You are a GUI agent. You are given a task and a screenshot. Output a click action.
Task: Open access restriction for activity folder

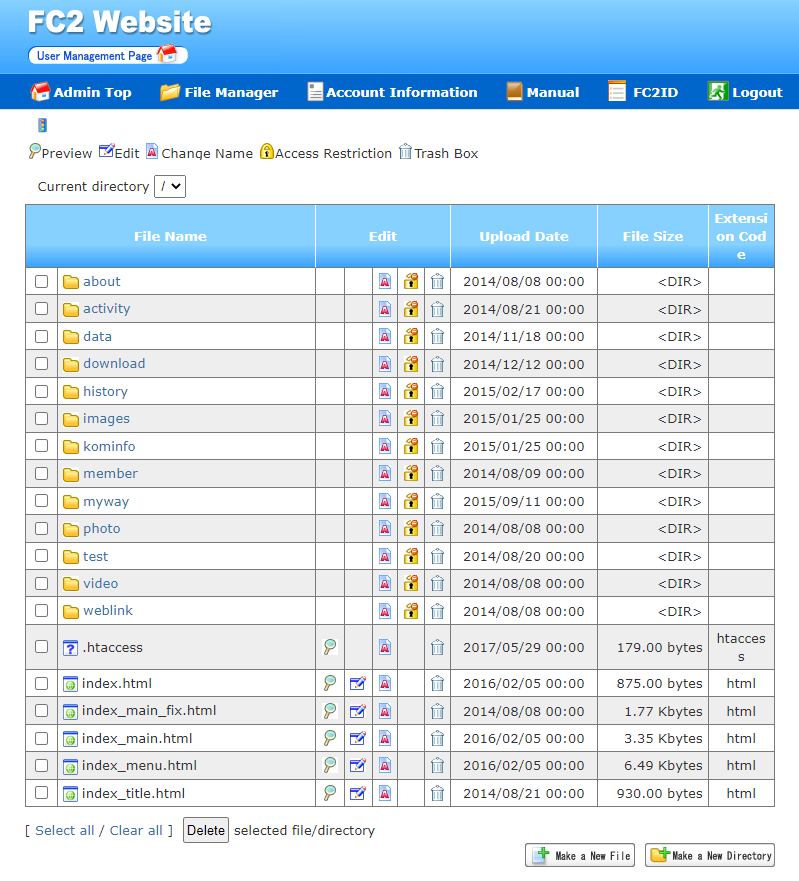click(x=411, y=309)
